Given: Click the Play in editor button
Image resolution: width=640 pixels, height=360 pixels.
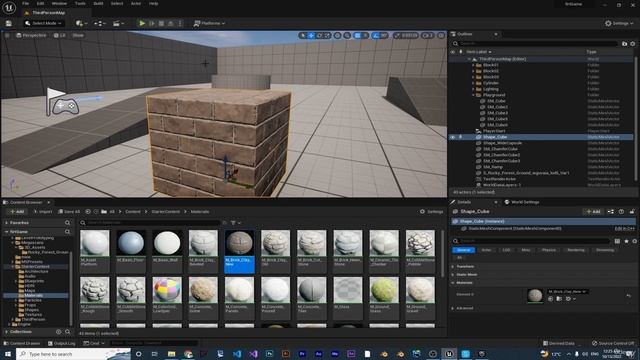Looking at the screenshot, I should [142, 23].
